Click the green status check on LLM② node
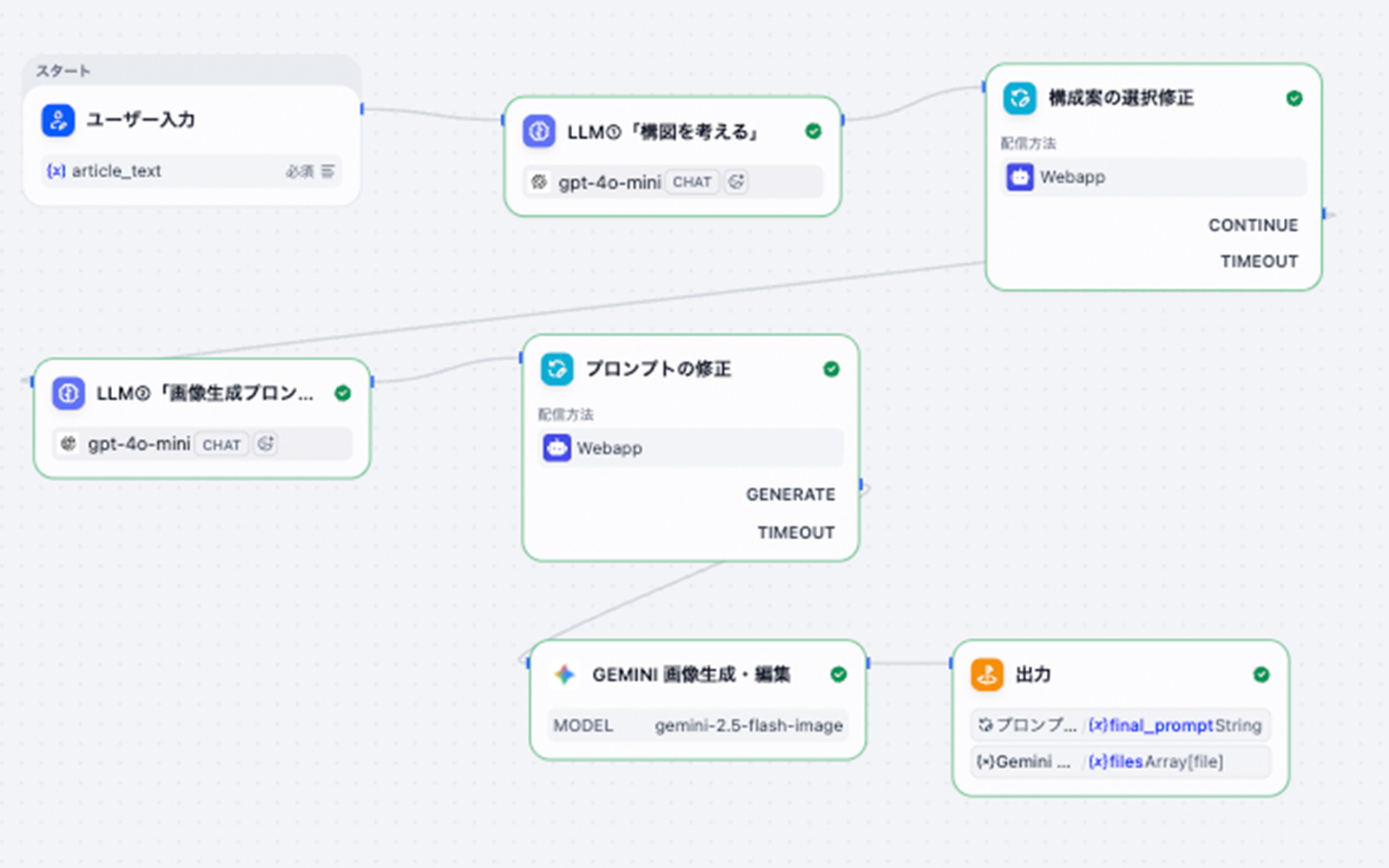 (x=343, y=393)
